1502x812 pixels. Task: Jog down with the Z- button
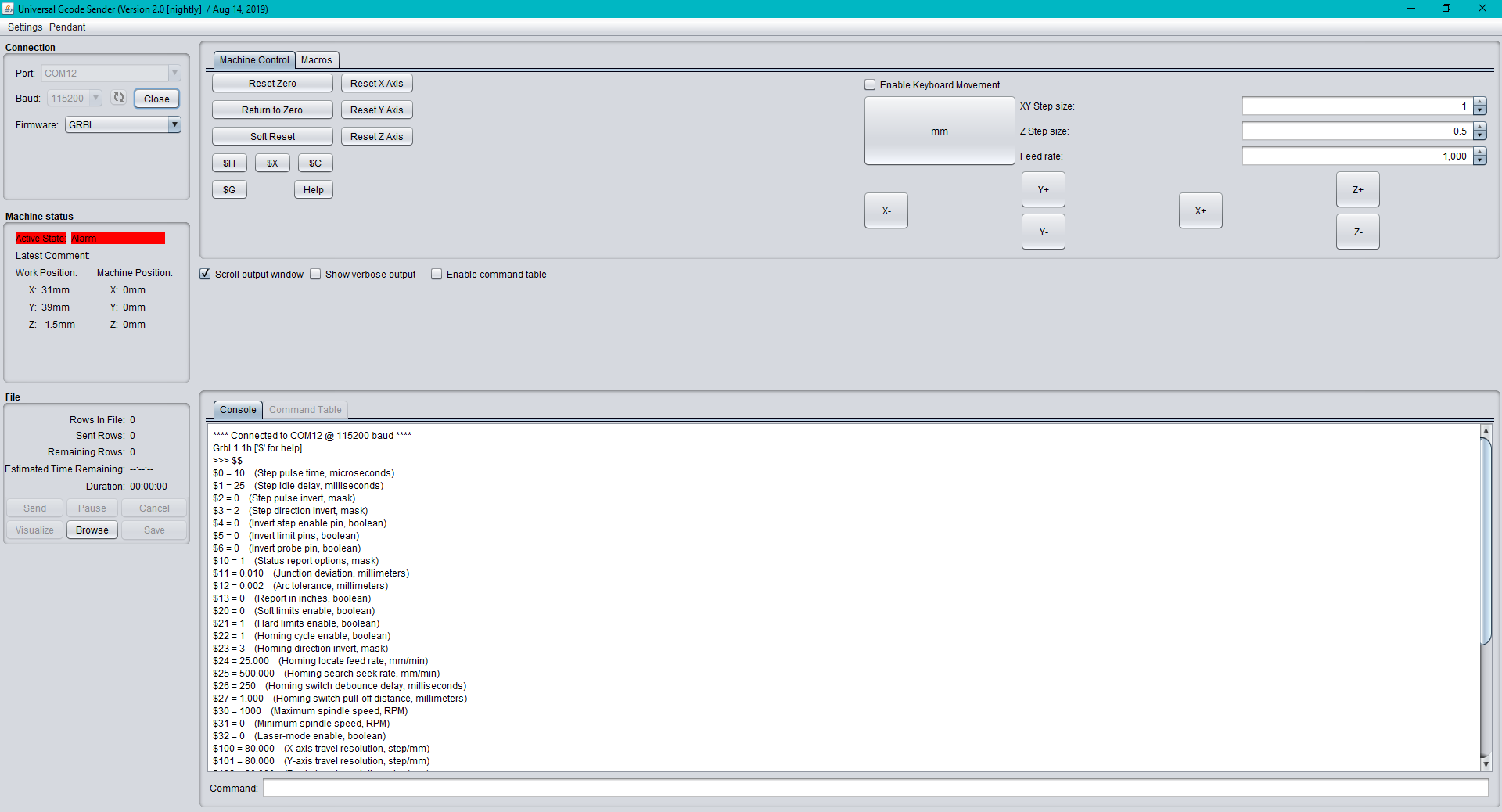(x=1358, y=232)
